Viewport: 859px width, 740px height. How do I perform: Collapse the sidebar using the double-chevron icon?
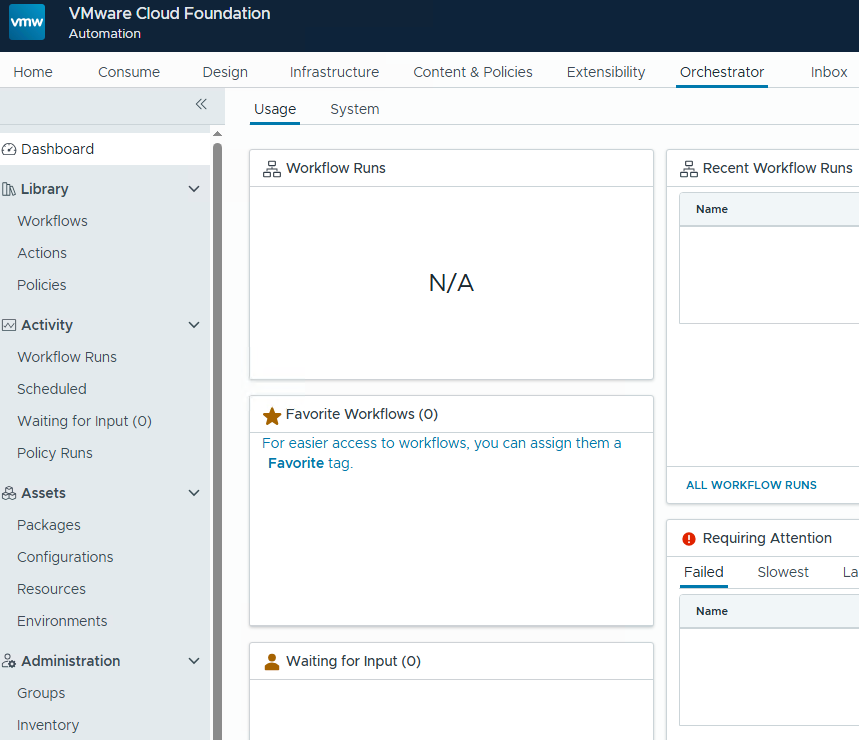pos(200,104)
